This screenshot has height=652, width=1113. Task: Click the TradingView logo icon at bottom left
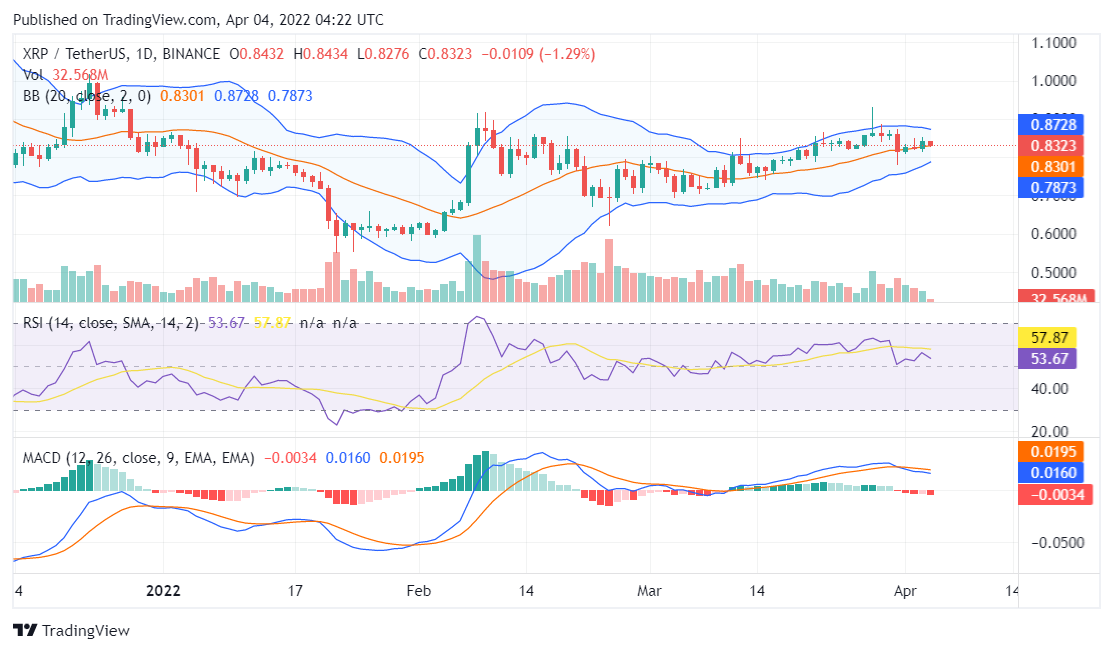tap(24, 631)
